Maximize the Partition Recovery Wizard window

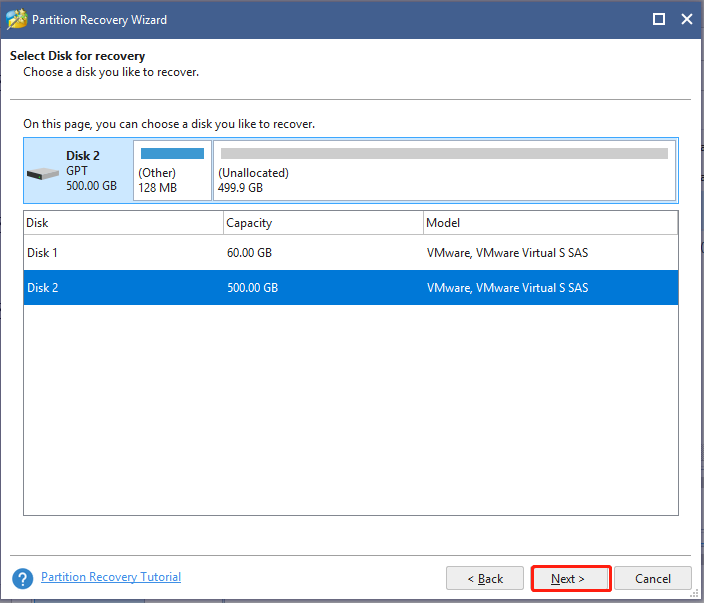point(659,19)
